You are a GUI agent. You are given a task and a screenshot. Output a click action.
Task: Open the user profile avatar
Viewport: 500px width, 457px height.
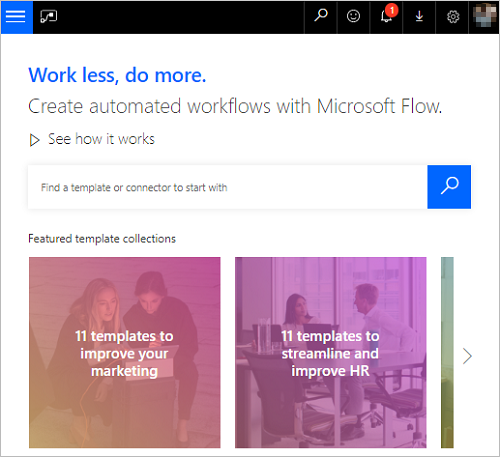484,15
